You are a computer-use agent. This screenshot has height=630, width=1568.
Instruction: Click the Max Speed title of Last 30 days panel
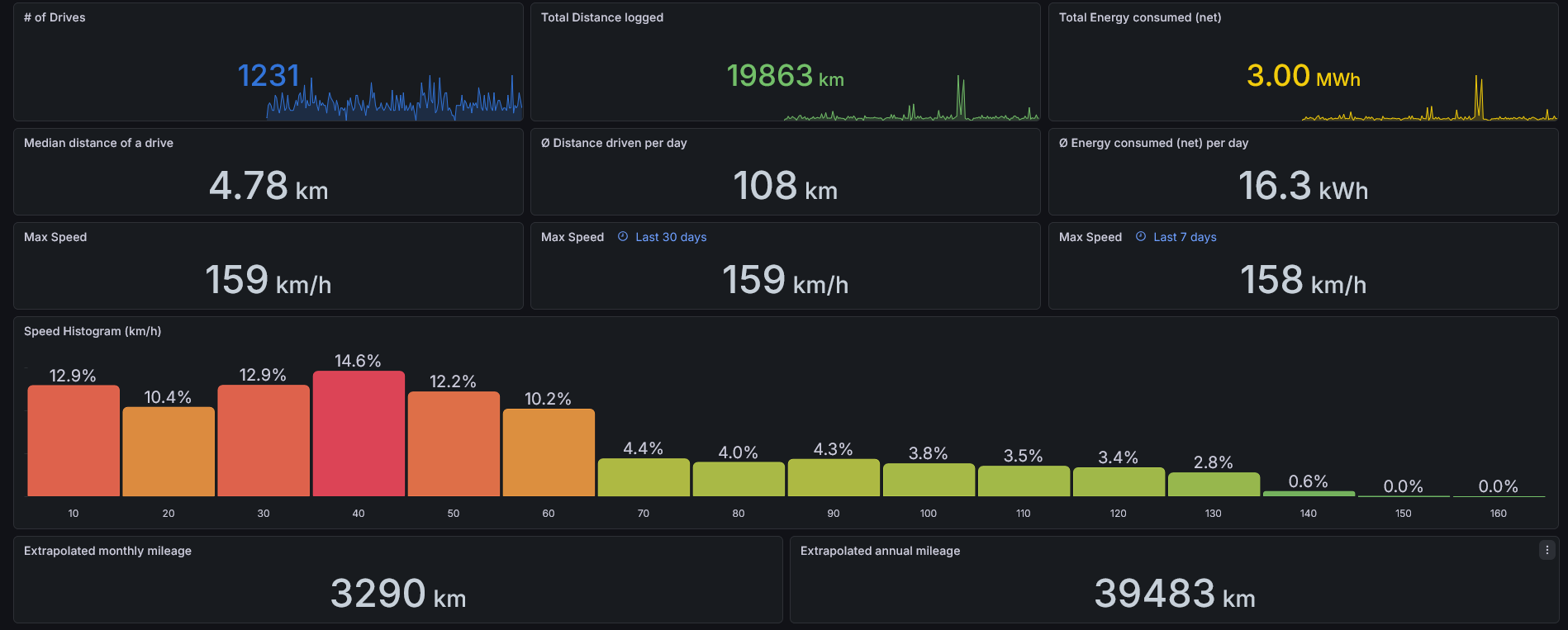[x=573, y=237]
